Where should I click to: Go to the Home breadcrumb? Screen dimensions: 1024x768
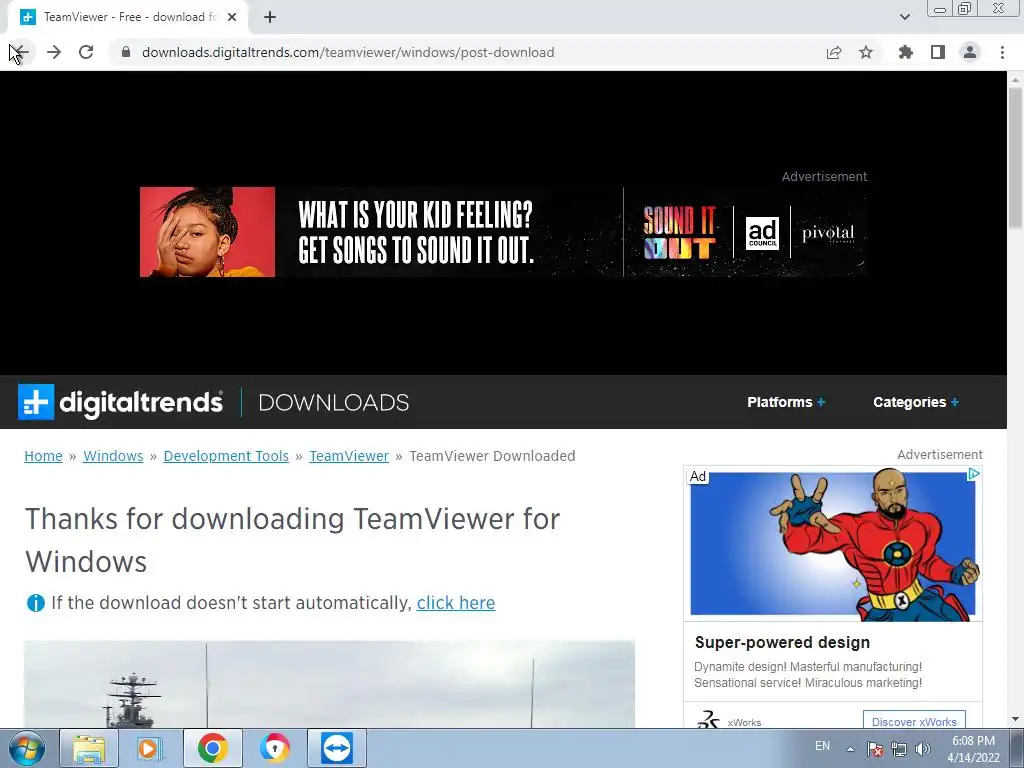click(x=43, y=456)
